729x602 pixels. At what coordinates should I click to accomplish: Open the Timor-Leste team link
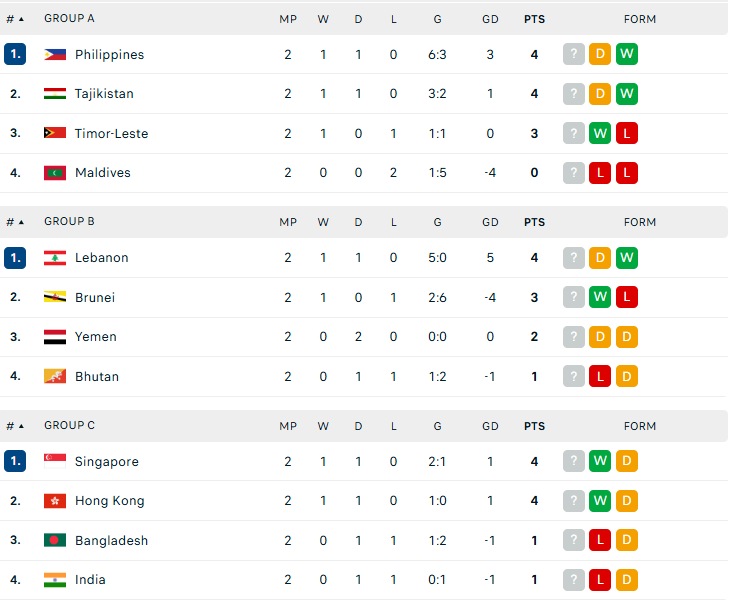tap(111, 134)
